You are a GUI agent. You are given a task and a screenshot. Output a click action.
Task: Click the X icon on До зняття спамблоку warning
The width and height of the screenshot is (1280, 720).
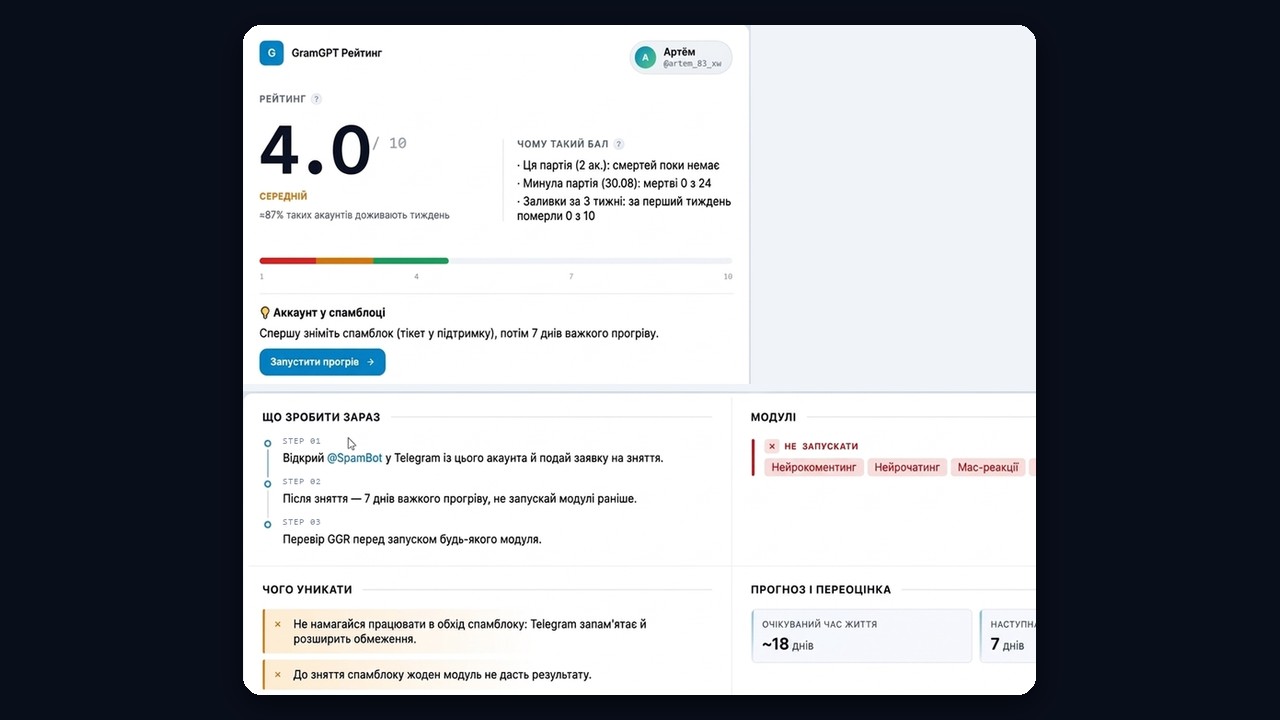pyautogui.click(x=278, y=675)
